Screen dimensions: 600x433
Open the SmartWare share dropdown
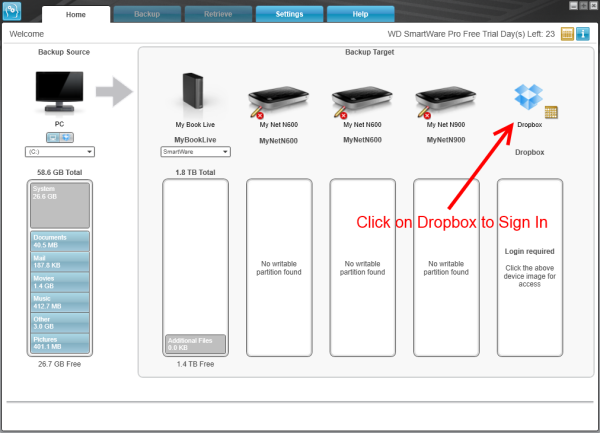[196, 152]
